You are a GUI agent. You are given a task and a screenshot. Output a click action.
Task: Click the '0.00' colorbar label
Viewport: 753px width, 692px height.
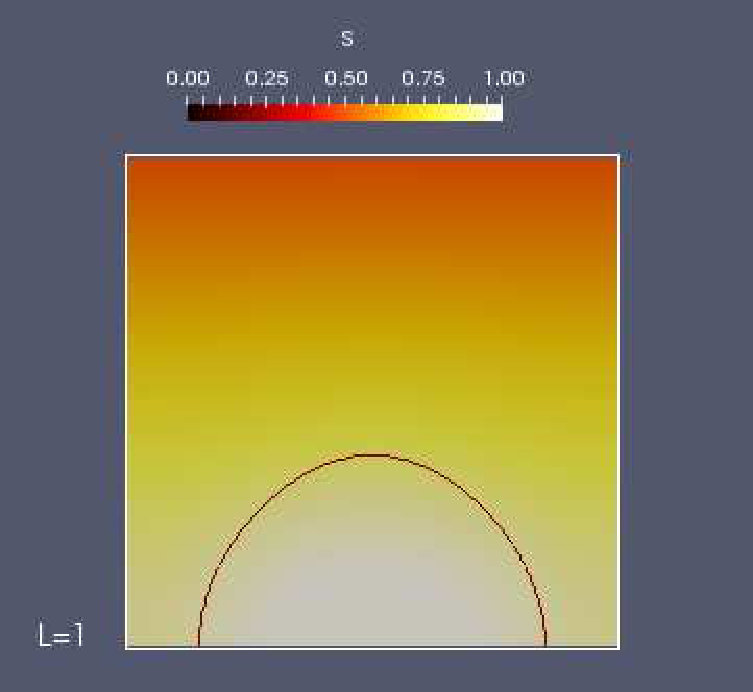(x=188, y=78)
